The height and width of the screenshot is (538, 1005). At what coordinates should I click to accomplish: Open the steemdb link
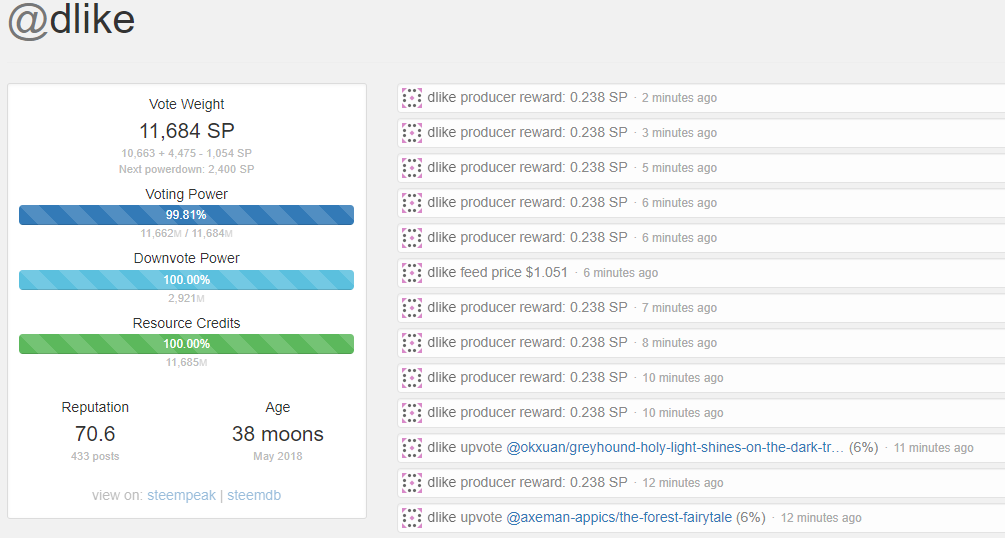pos(254,495)
